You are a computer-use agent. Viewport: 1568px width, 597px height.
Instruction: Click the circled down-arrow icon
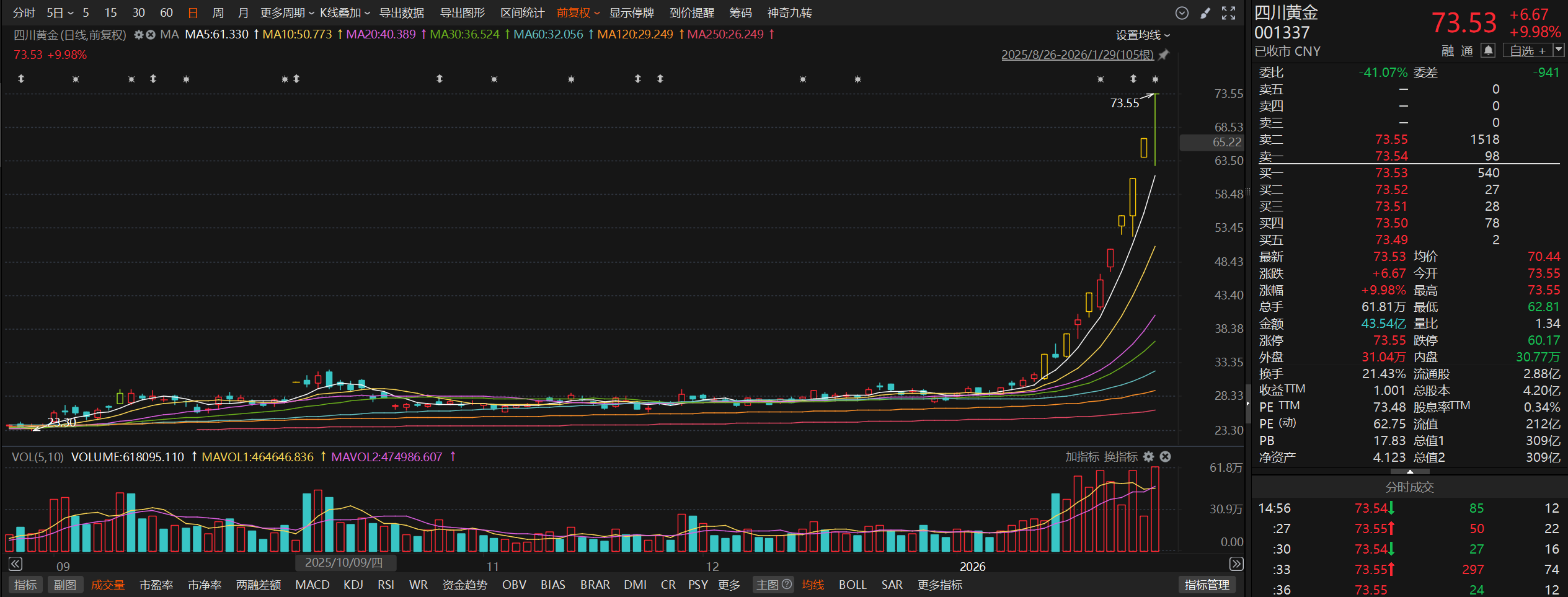1182,13
